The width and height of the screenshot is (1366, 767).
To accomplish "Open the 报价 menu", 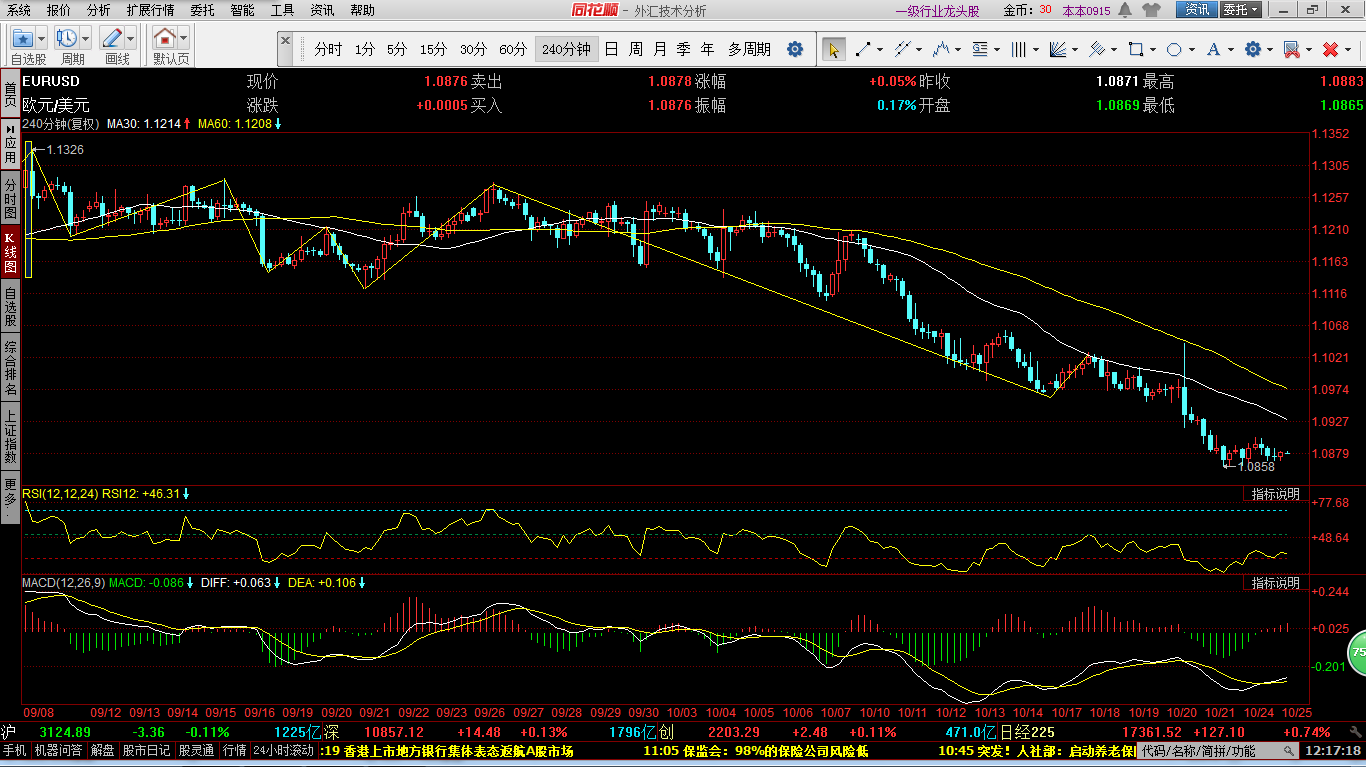I will click(59, 10).
